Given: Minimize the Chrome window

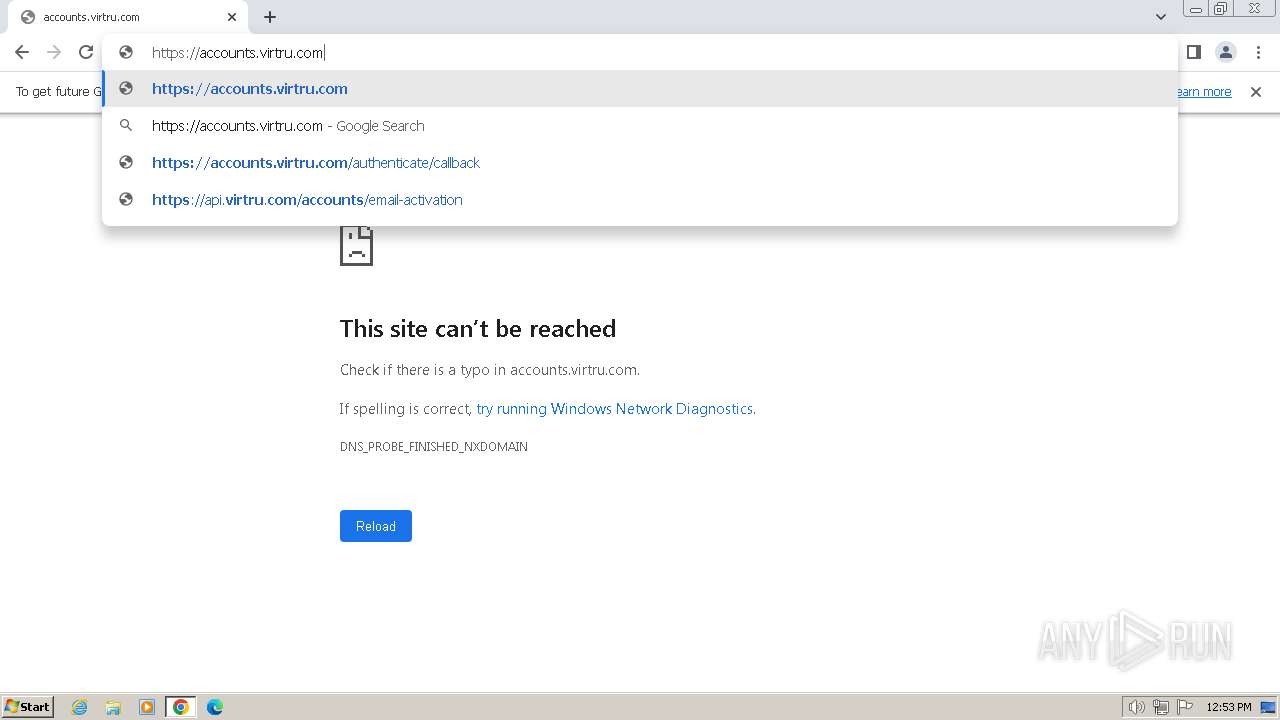Looking at the screenshot, I should 1196,8.
